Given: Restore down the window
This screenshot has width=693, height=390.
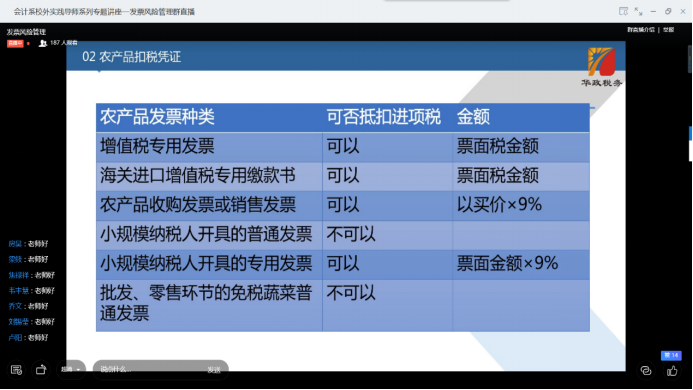Looking at the screenshot, I should [x=668, y=11].
